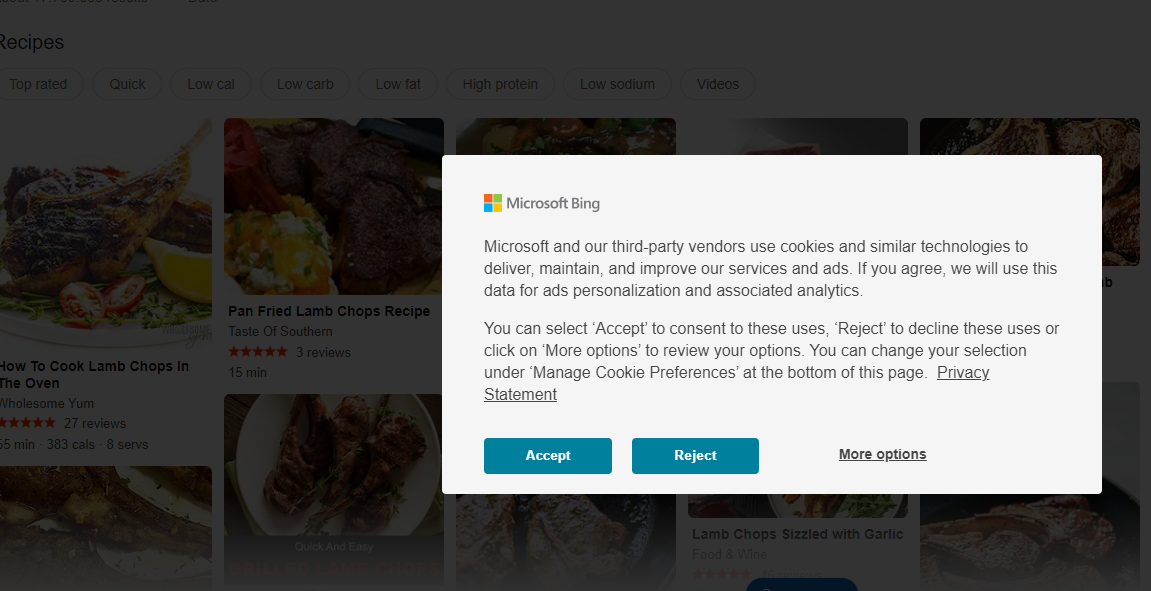Apply the Low sodium filter
Image resolution: width=1151 pixels, height=591 pixels.
tap(617, 84)
